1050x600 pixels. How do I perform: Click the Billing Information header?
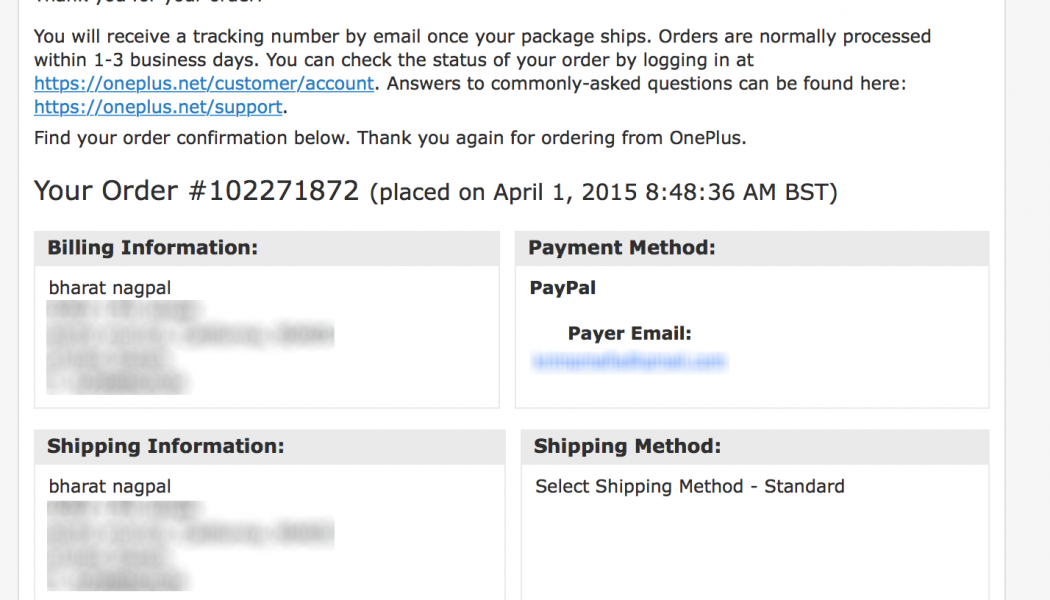[152, 248]
